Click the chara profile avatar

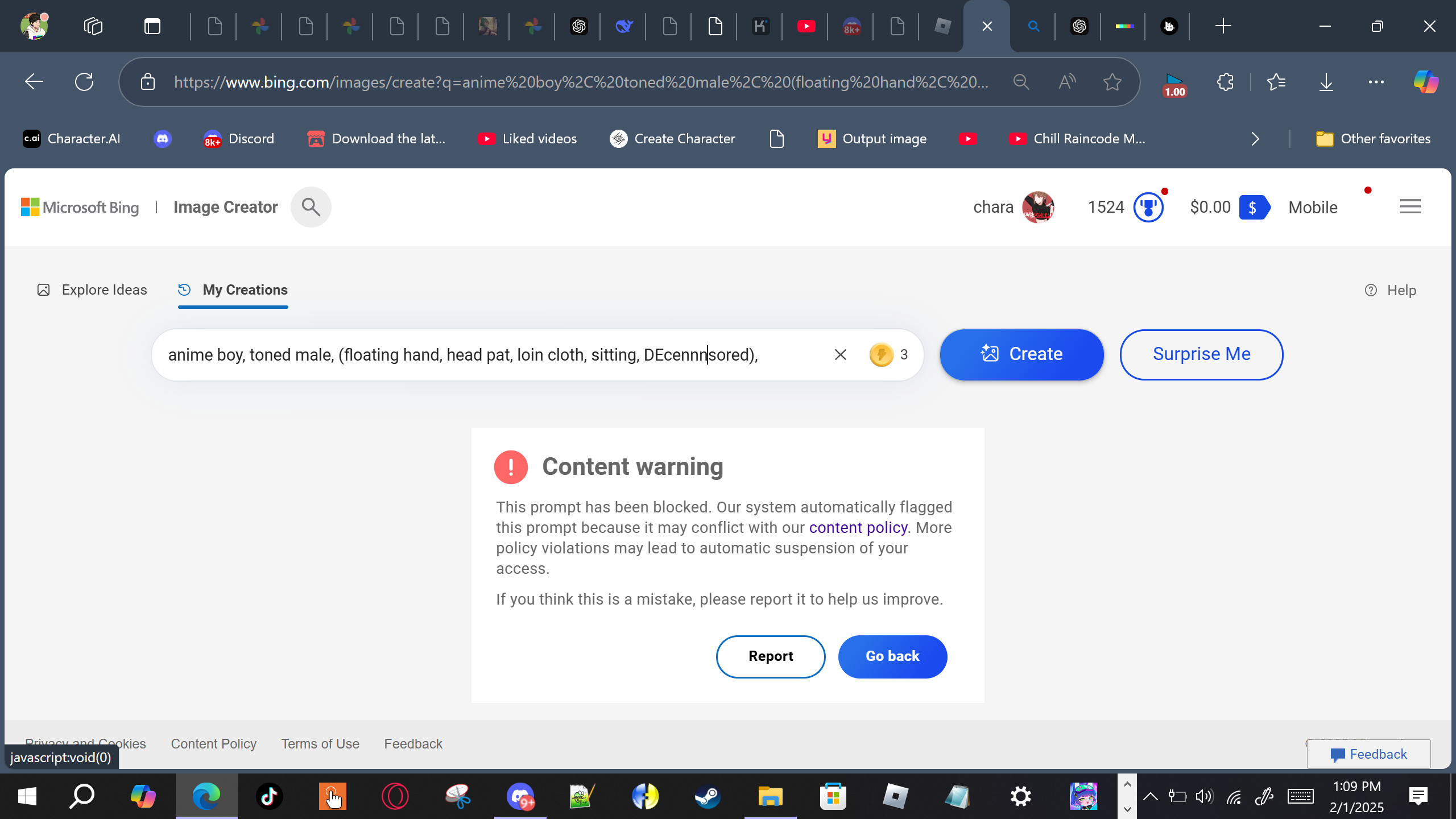pos(1037,207)
